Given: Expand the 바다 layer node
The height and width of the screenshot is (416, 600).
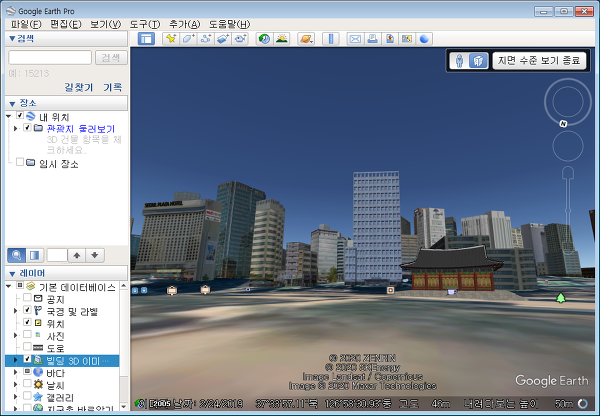Looking at the screenshot, I should pos(16,372).
